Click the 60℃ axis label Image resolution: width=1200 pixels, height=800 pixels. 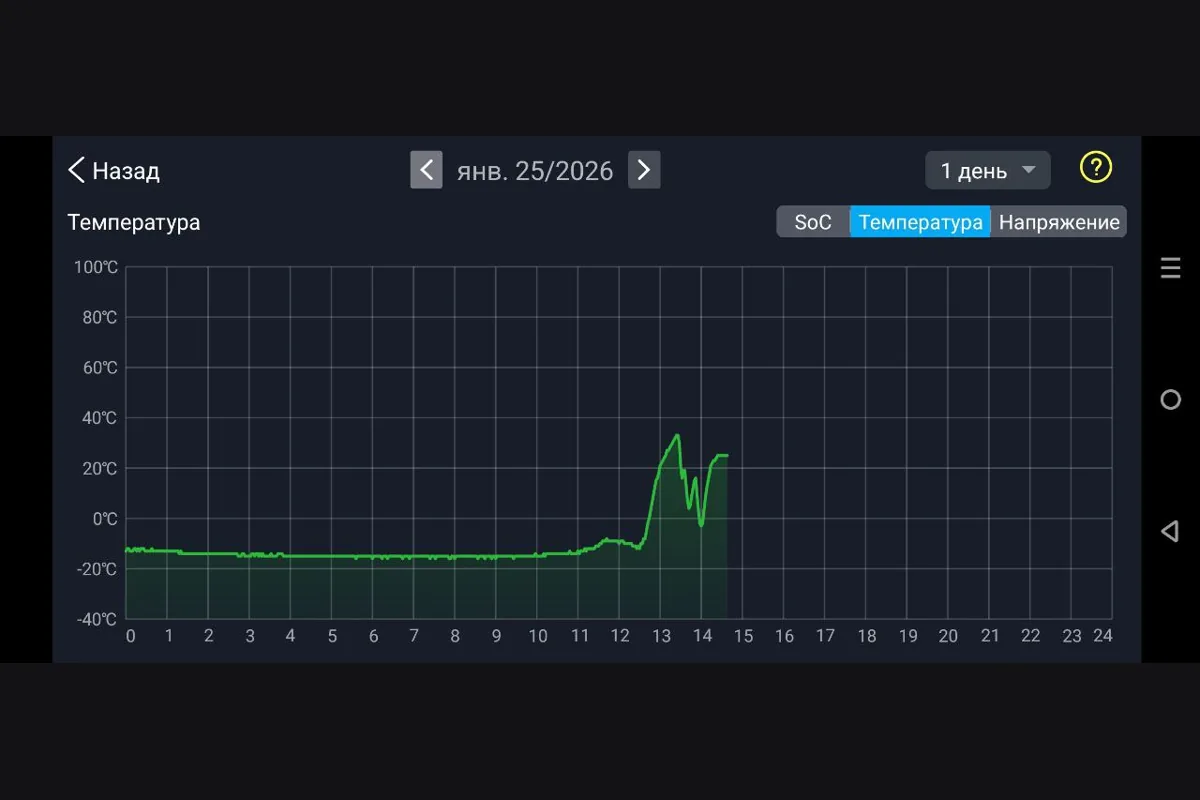point(98,368)
